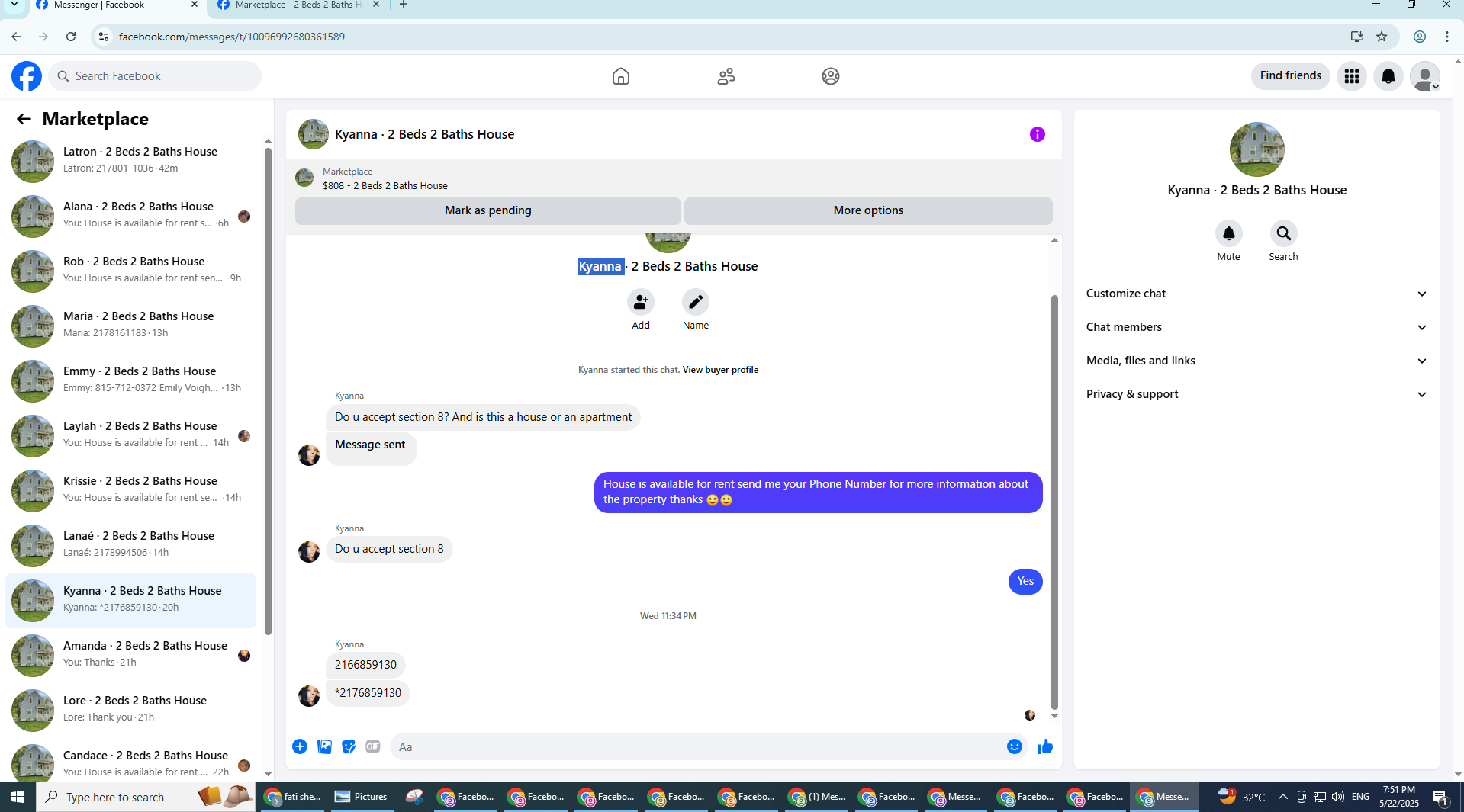Send a thumbs-up like
Viewport: 1464px width, 812px height.
(1045, 746)
